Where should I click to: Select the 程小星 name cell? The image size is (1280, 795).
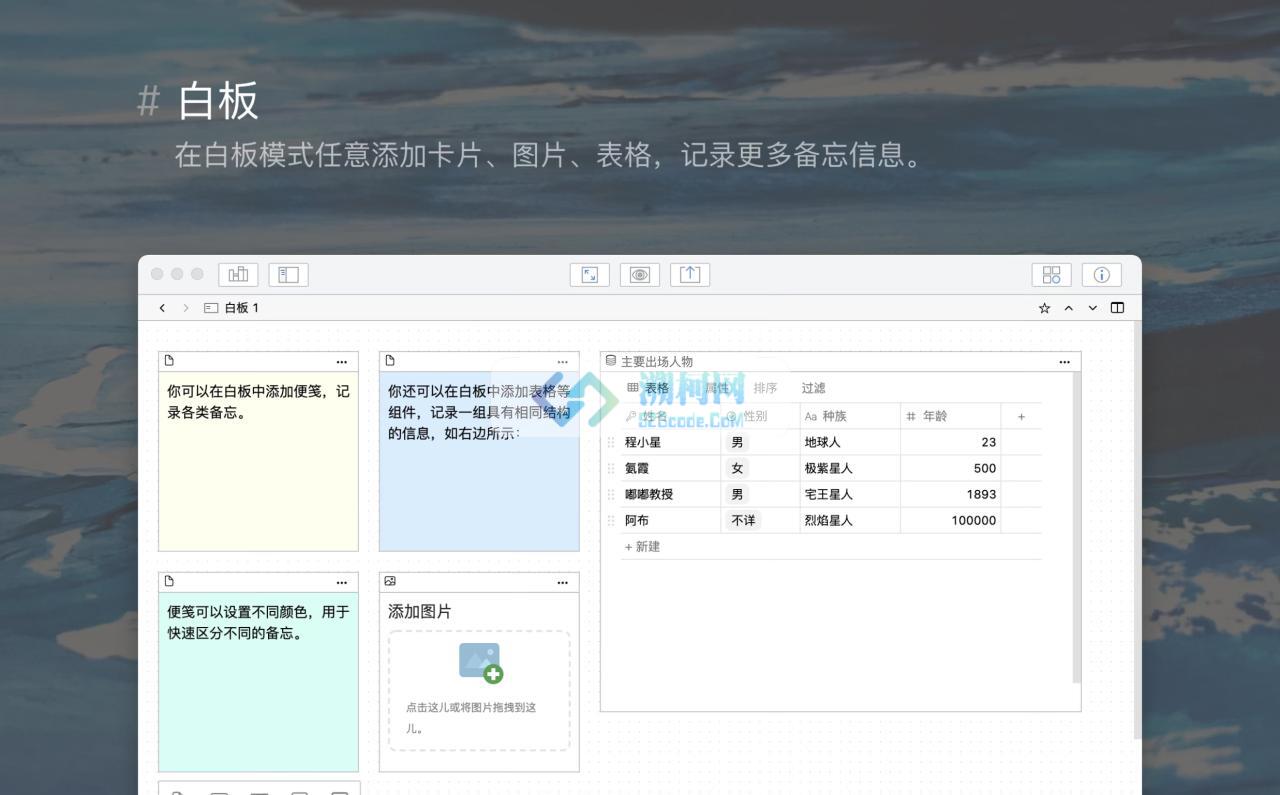671,442
